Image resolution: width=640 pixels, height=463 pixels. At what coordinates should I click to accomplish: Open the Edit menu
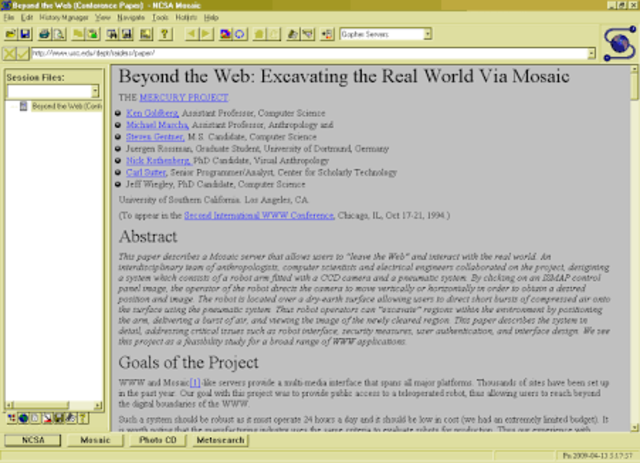point(27,18)
